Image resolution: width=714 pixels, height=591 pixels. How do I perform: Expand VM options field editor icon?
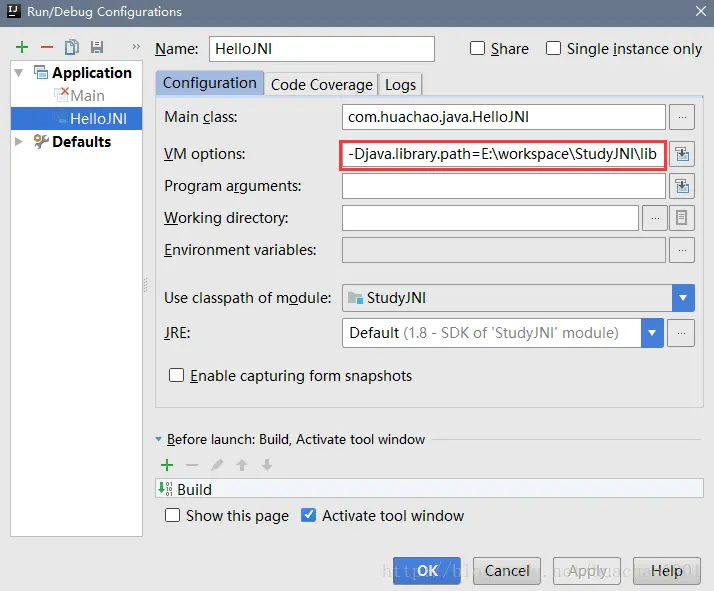click(x=682, y=154)
